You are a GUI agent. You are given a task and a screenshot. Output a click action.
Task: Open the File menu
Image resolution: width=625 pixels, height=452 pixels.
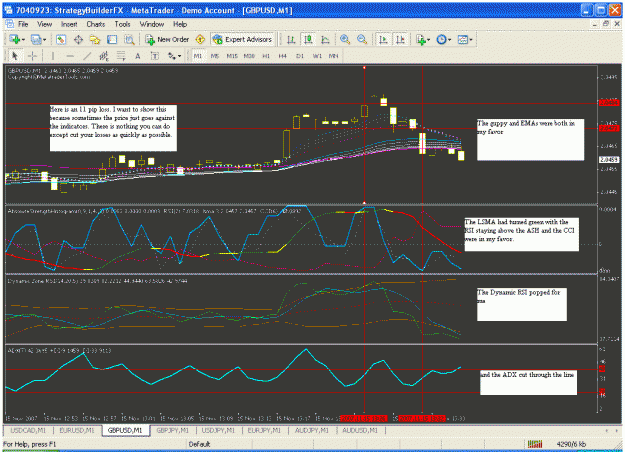point(23,24)
